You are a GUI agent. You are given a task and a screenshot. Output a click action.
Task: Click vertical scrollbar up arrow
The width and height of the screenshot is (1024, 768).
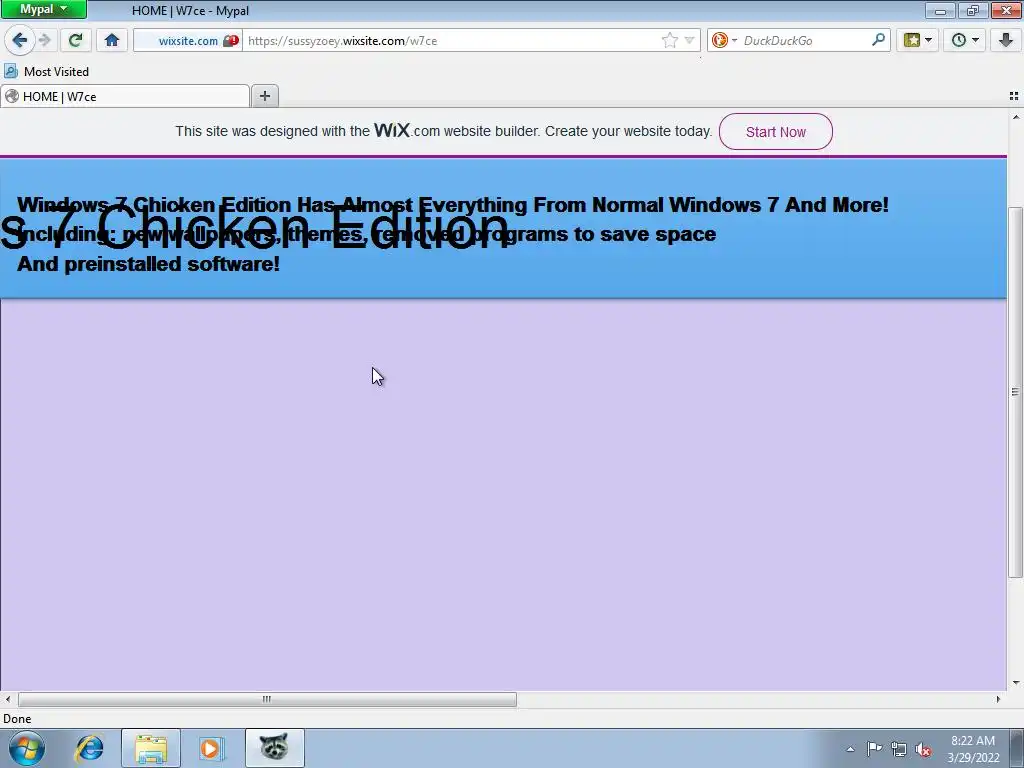coord(1016,118)
